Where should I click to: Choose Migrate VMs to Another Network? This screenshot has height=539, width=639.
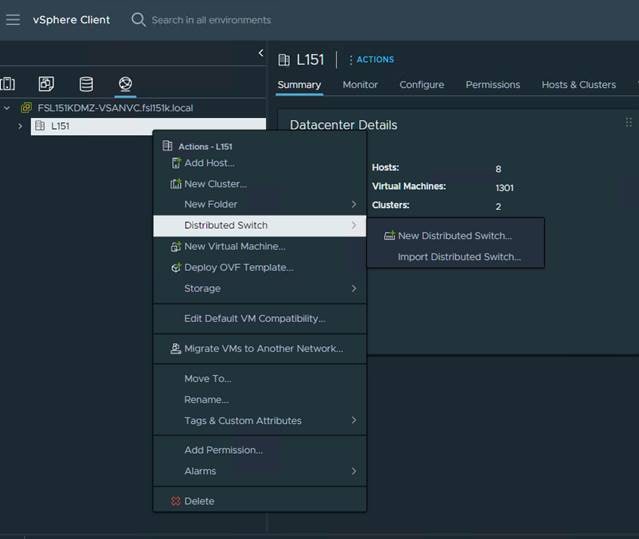(260, 349)
